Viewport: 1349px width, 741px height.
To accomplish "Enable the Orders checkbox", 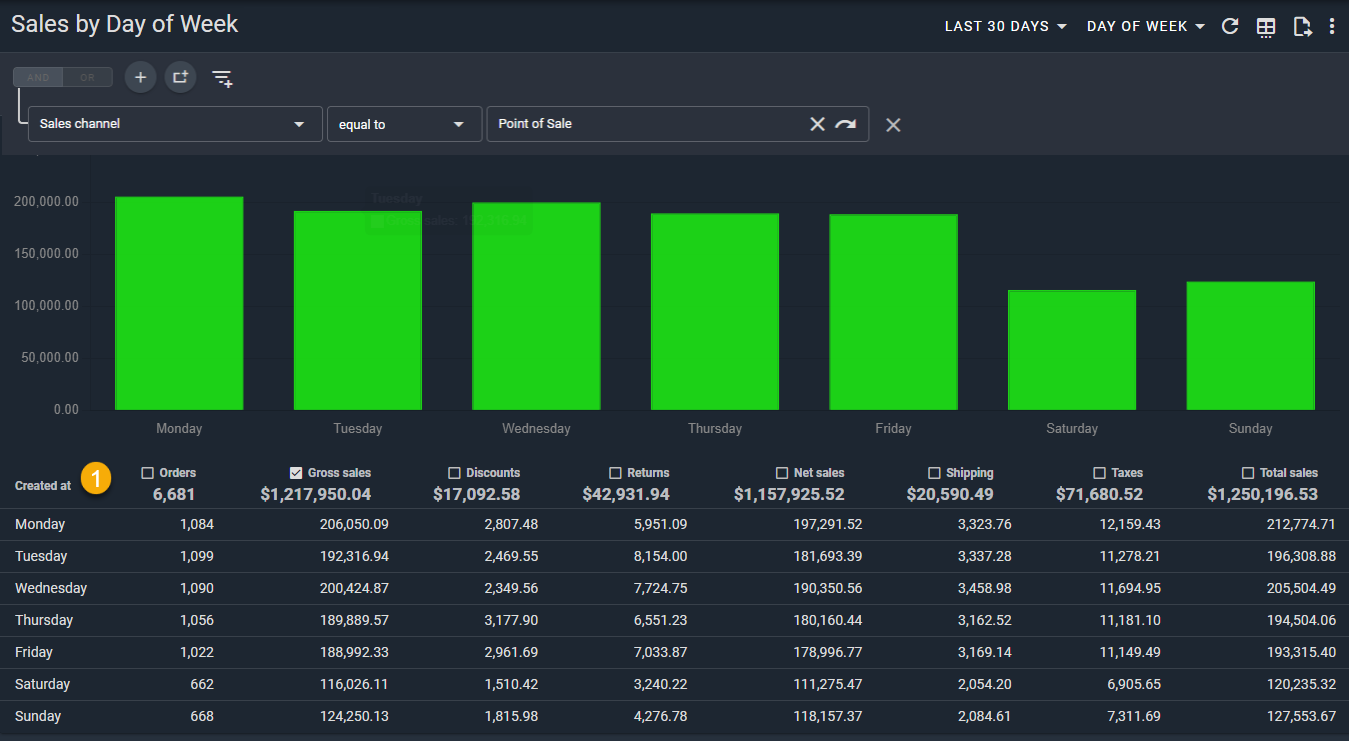I will (x=148, y=473).
